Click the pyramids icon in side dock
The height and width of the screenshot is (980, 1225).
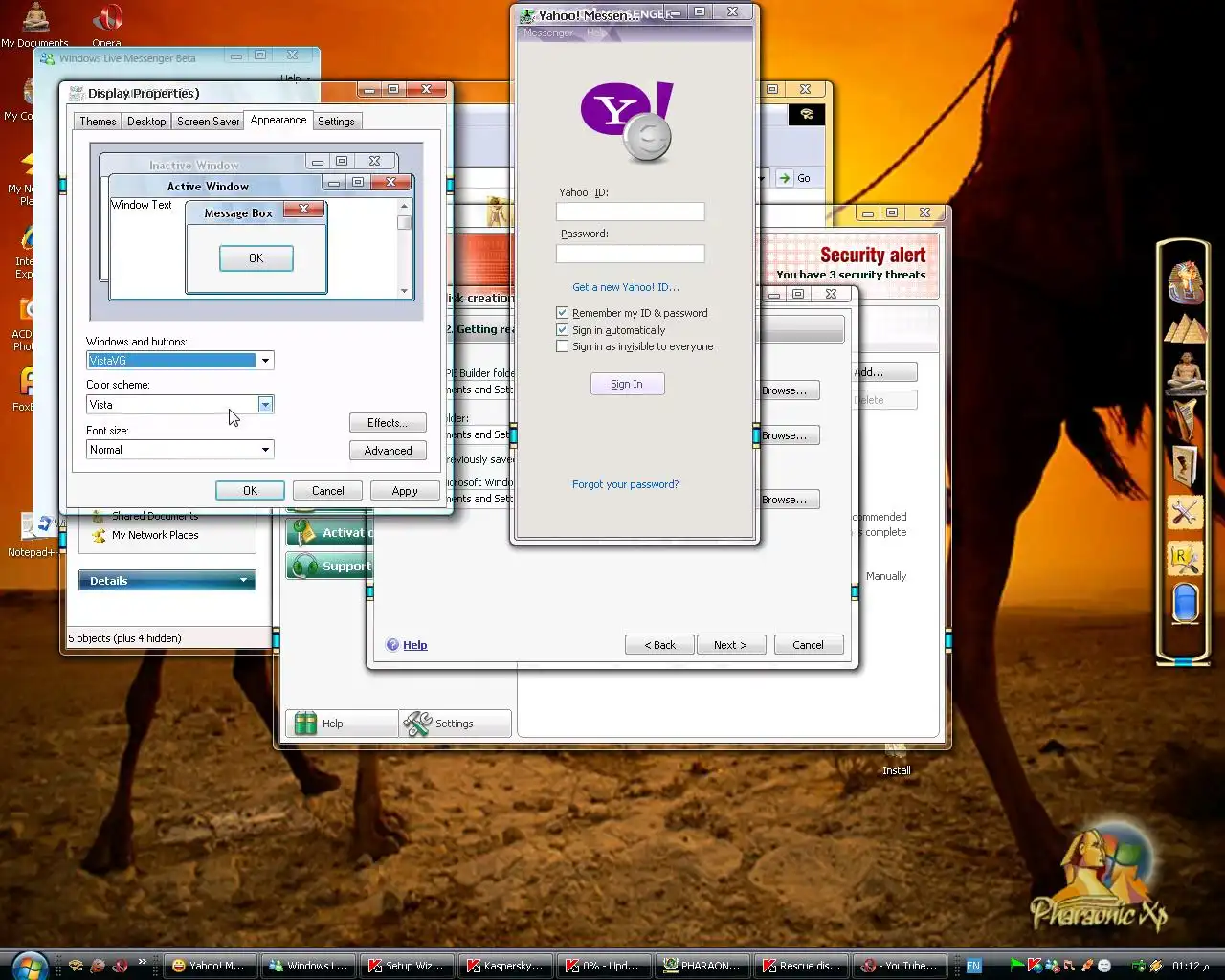(x=1185, y=330)
